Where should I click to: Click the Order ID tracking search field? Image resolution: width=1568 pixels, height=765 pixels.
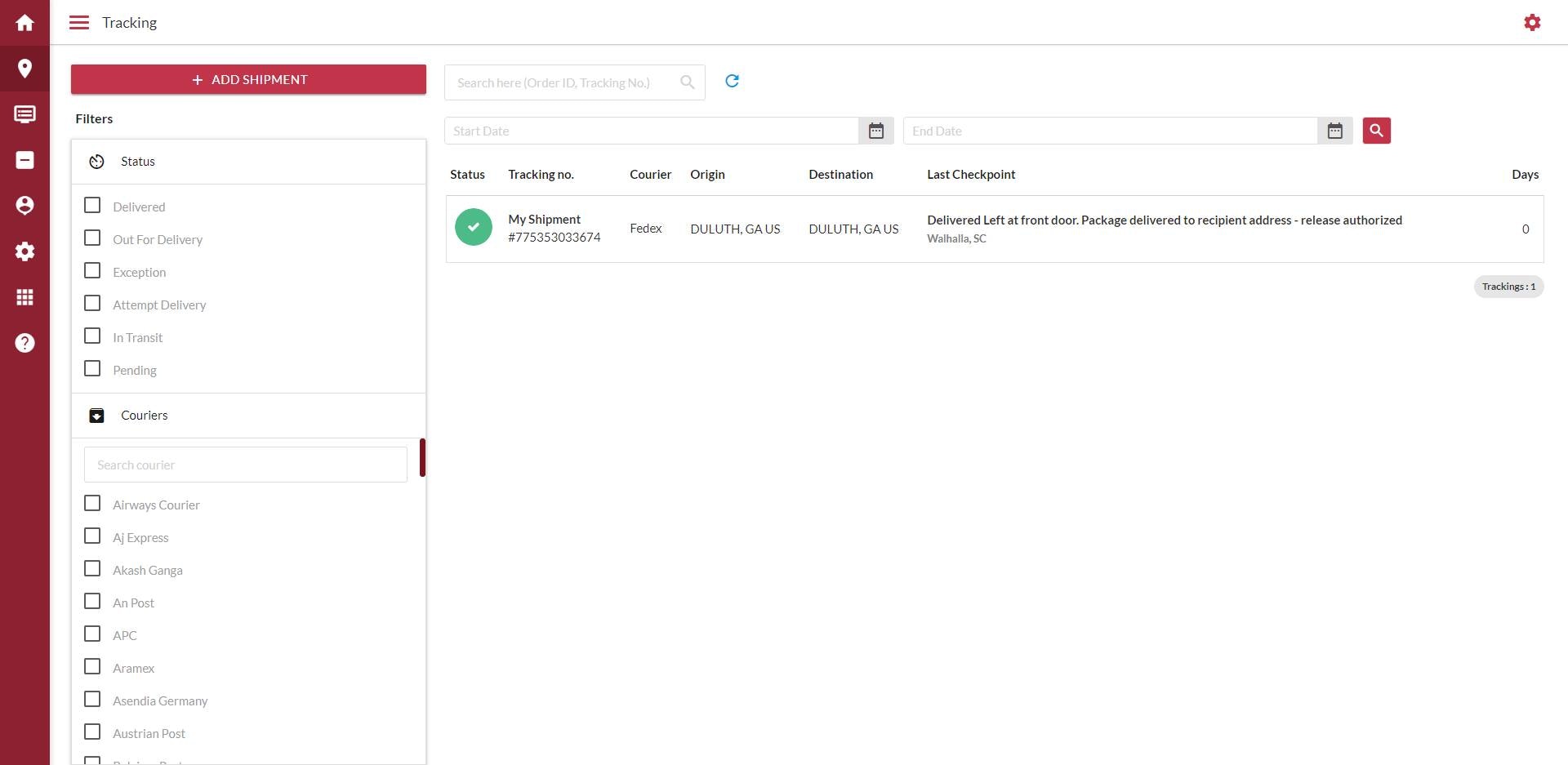tap(574, 82)
